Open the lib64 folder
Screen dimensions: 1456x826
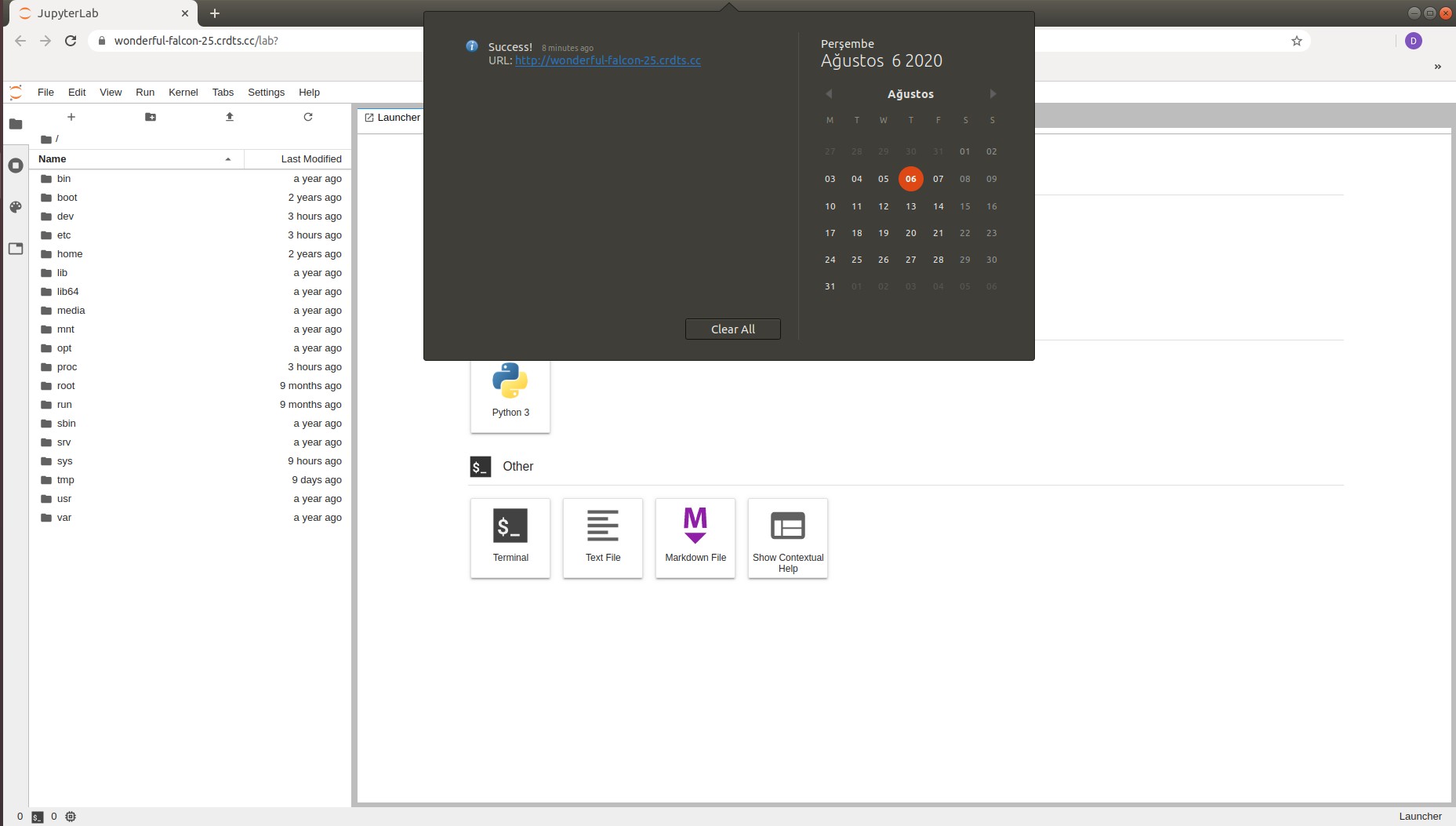[x=191, y=292]
